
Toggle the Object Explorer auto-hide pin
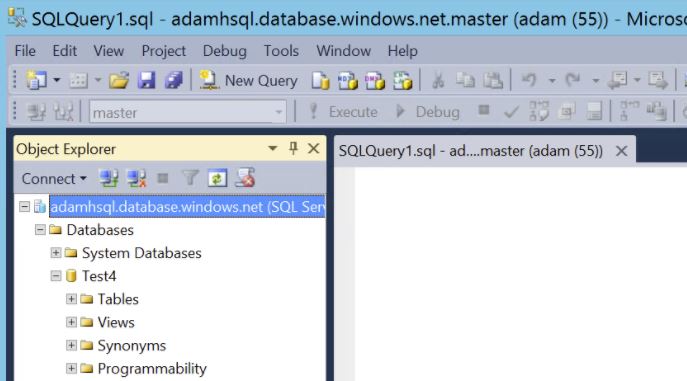[x=293, y=148]
